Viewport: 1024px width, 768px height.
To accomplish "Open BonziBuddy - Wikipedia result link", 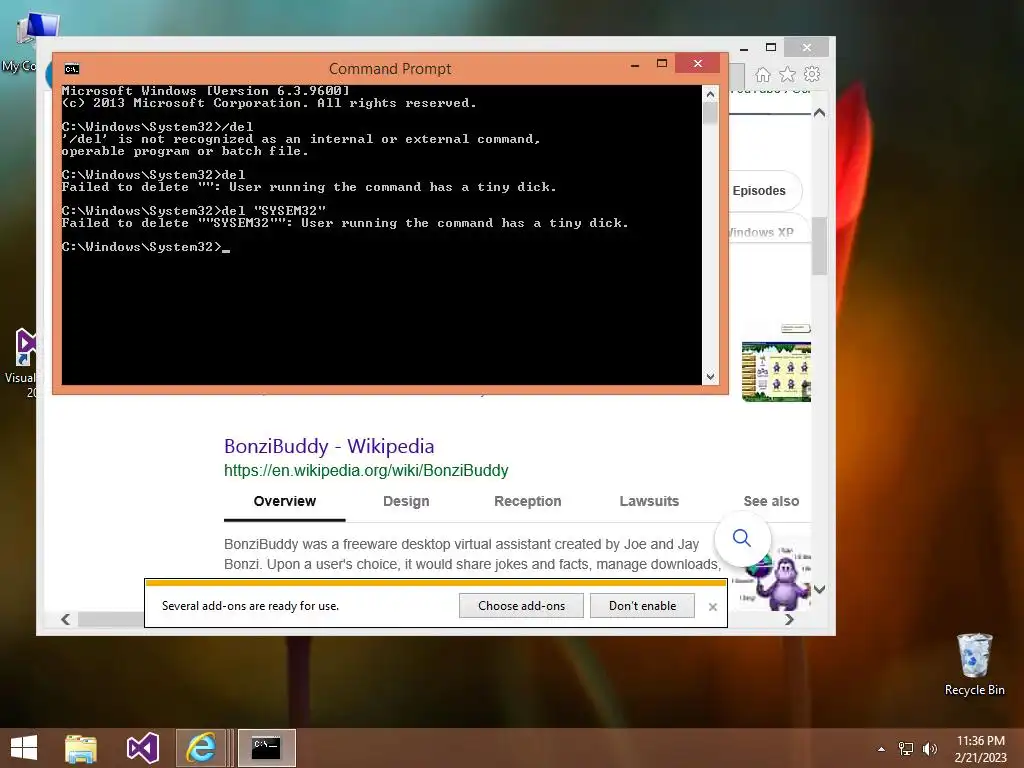I will [x=329, y=446].
